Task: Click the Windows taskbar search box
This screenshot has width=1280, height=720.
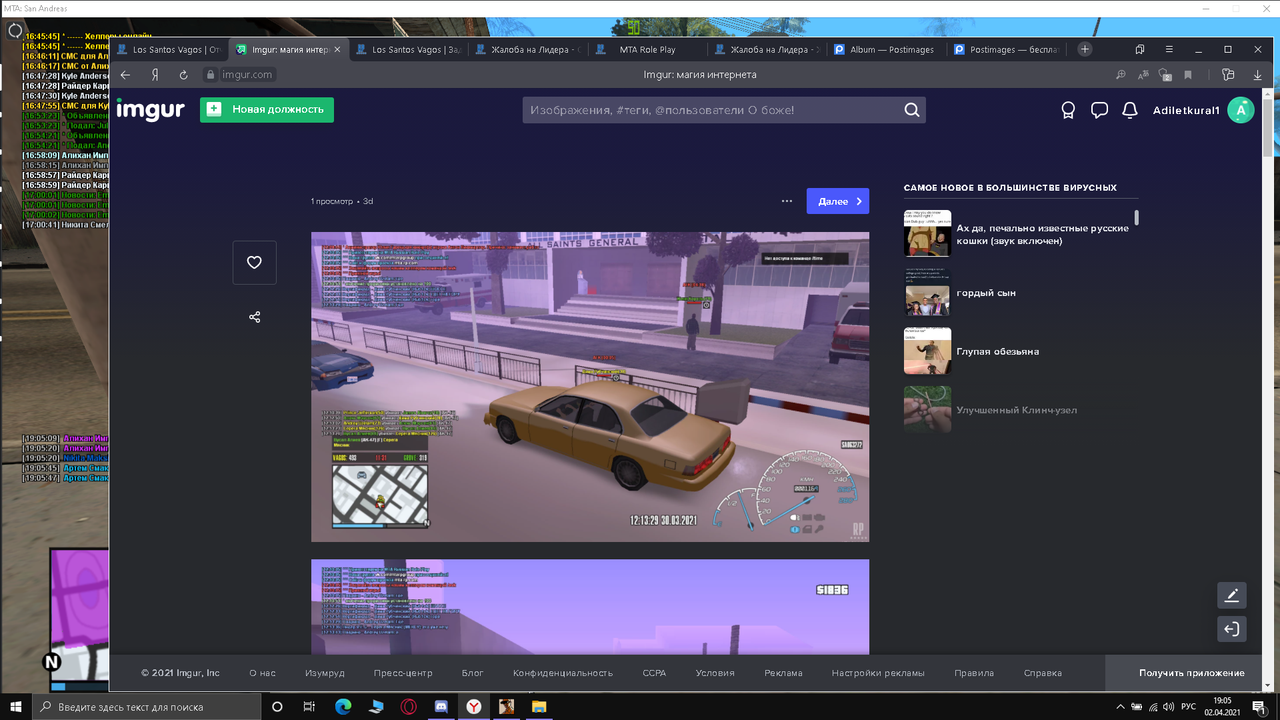Action: click(148, 707)
